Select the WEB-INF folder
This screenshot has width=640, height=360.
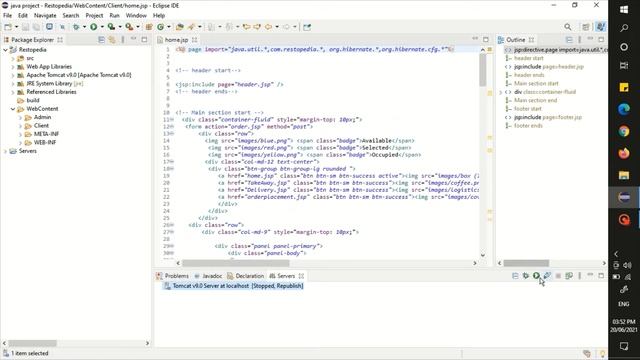tap(45, 142)
